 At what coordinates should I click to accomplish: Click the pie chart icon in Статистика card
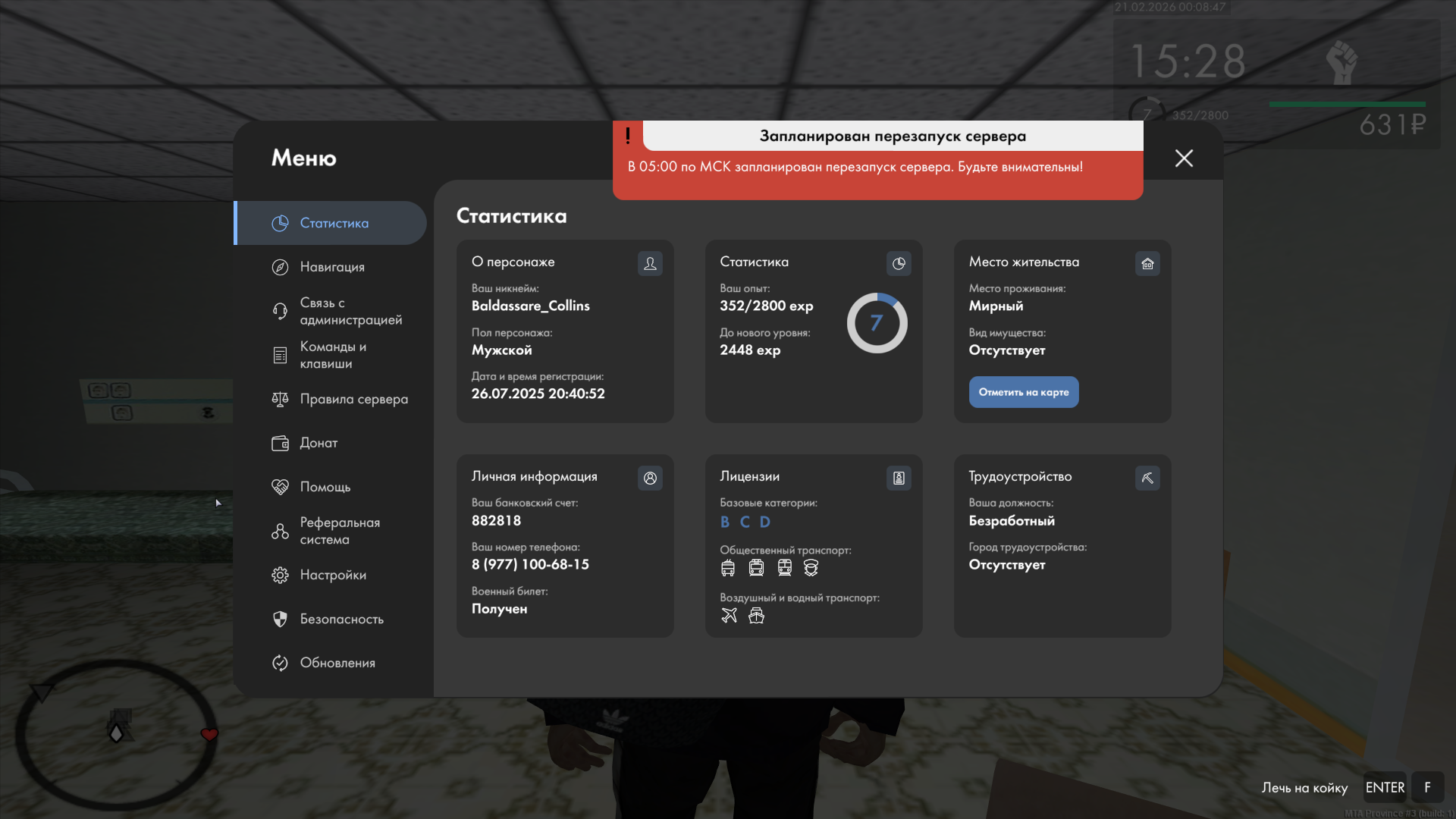click(x=899, y=263)
